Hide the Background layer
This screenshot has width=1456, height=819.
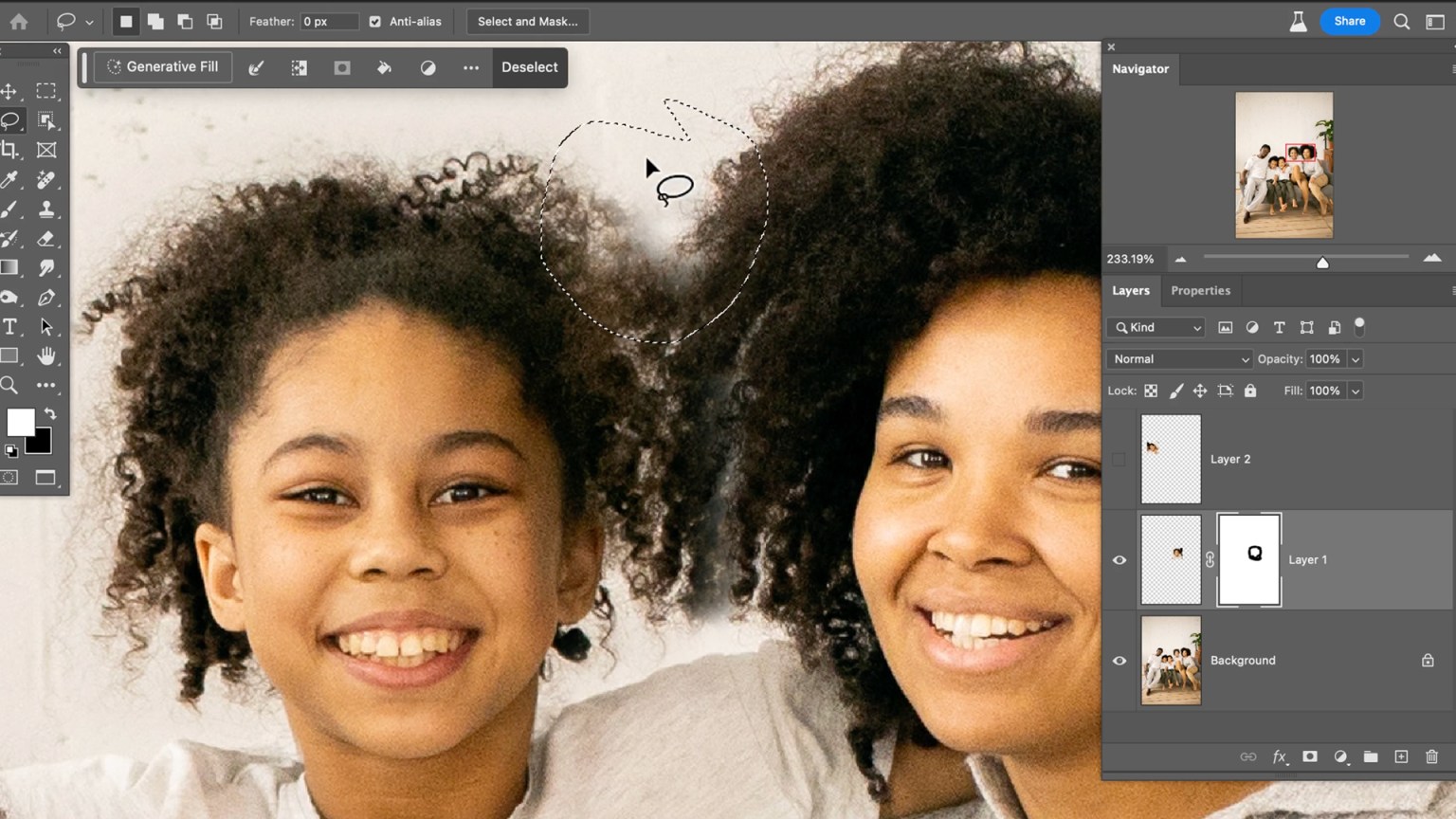(x=1119, y=661)
